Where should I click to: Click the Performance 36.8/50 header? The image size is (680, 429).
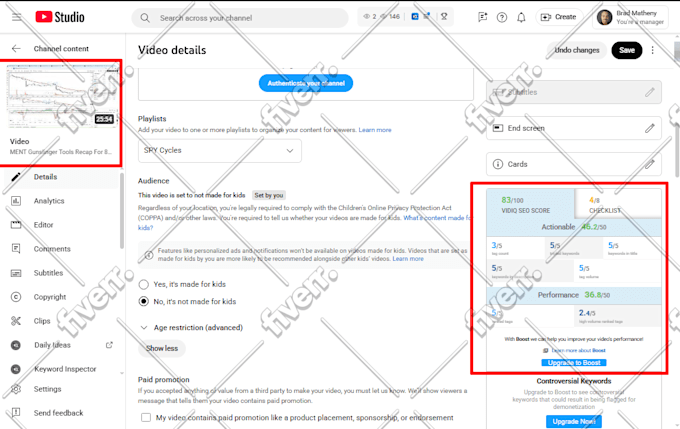(574, 295)
